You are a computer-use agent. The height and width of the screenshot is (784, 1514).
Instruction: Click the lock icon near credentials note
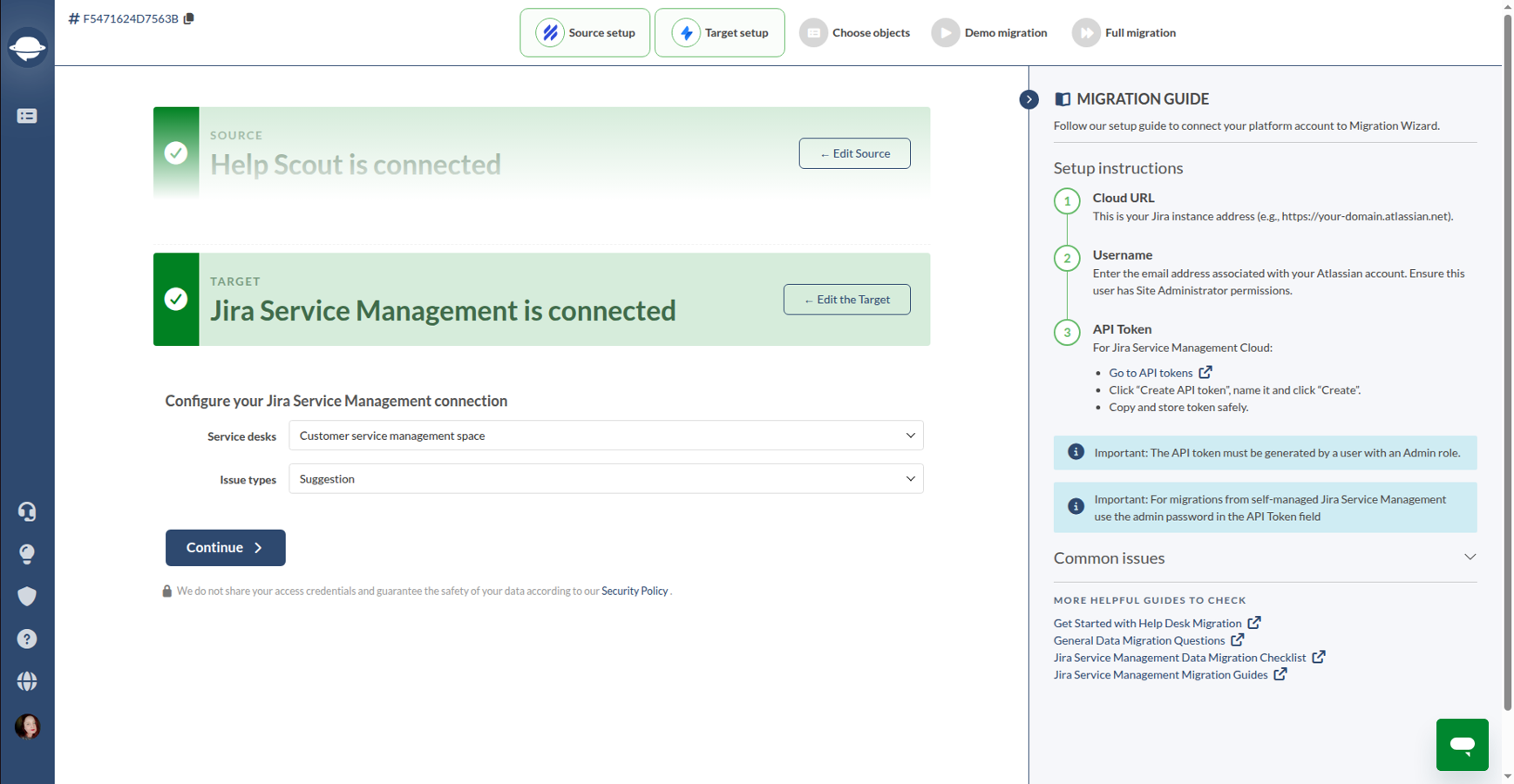[x=166, y=591]
